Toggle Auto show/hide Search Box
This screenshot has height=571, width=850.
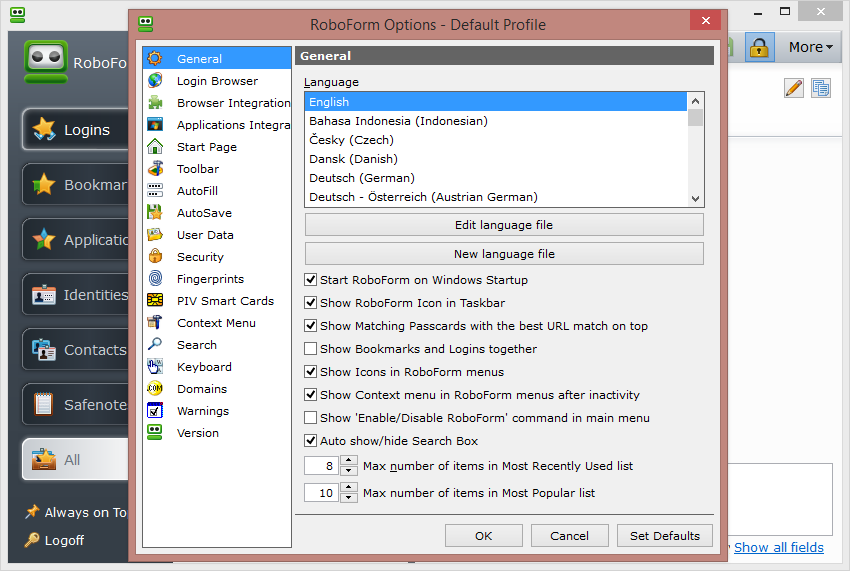310,441
